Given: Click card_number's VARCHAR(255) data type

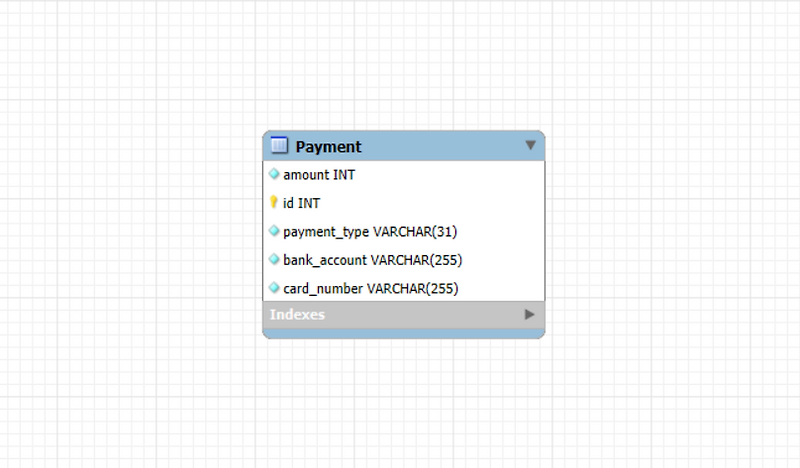Looking at the screenshot, I should pyautogui.click(x=412, y=289).
